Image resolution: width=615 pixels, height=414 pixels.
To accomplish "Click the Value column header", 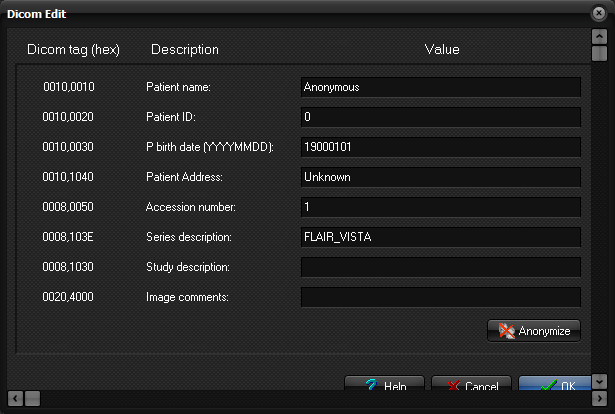I will click(442, 49).
